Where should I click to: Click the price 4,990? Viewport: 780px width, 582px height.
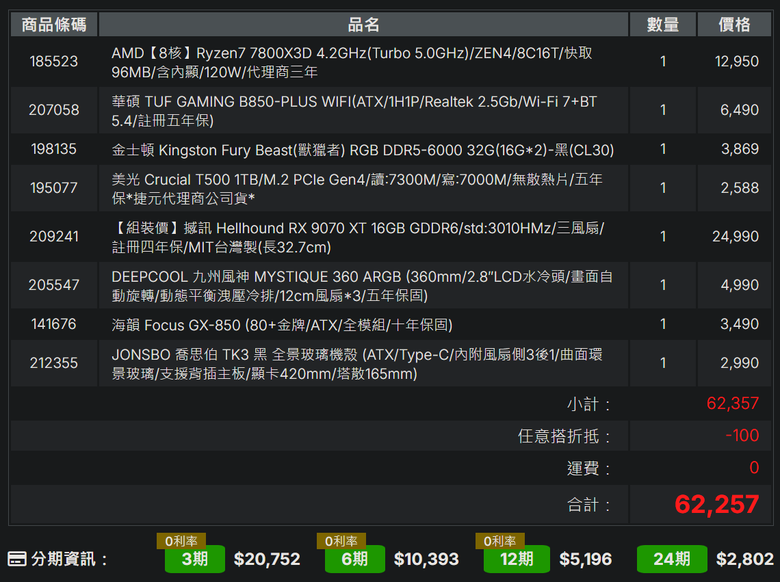point(740,285)
